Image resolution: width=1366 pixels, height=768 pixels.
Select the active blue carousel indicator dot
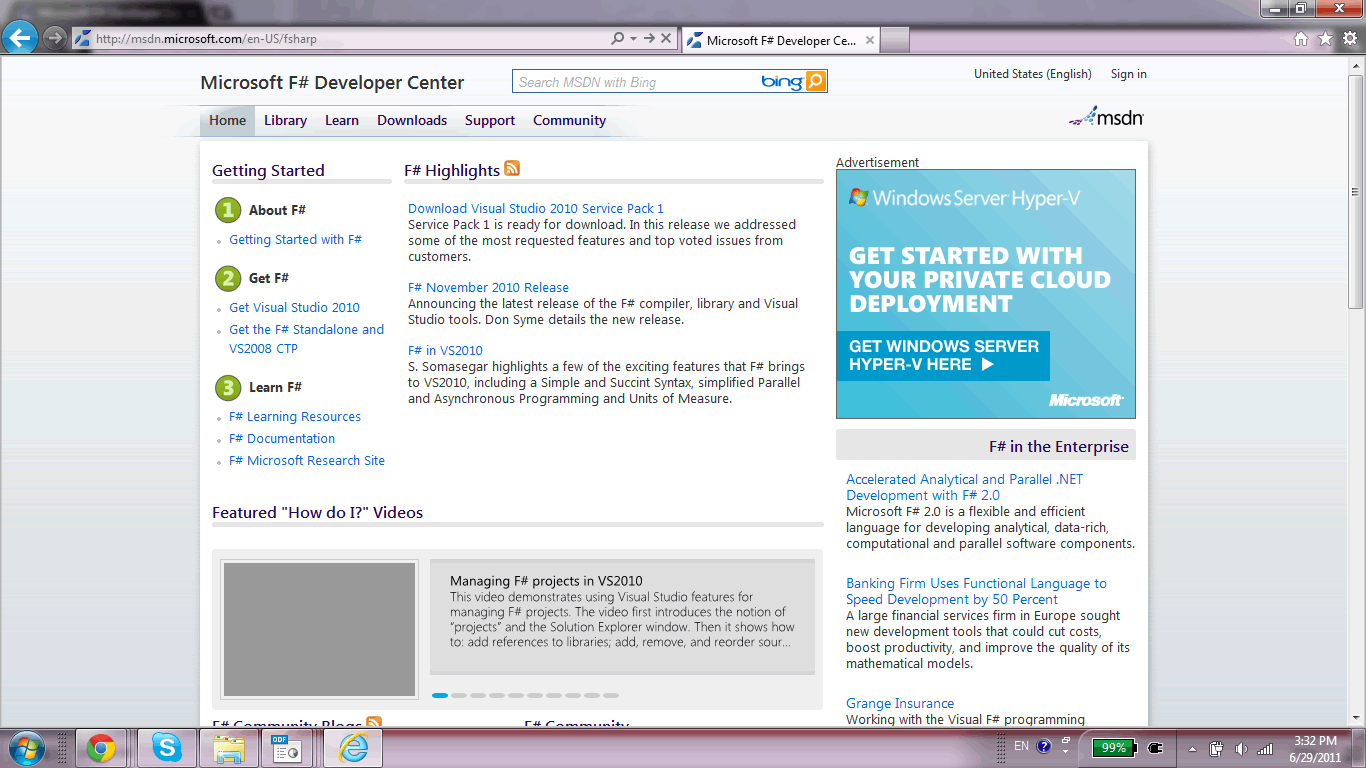pos(440,695)
